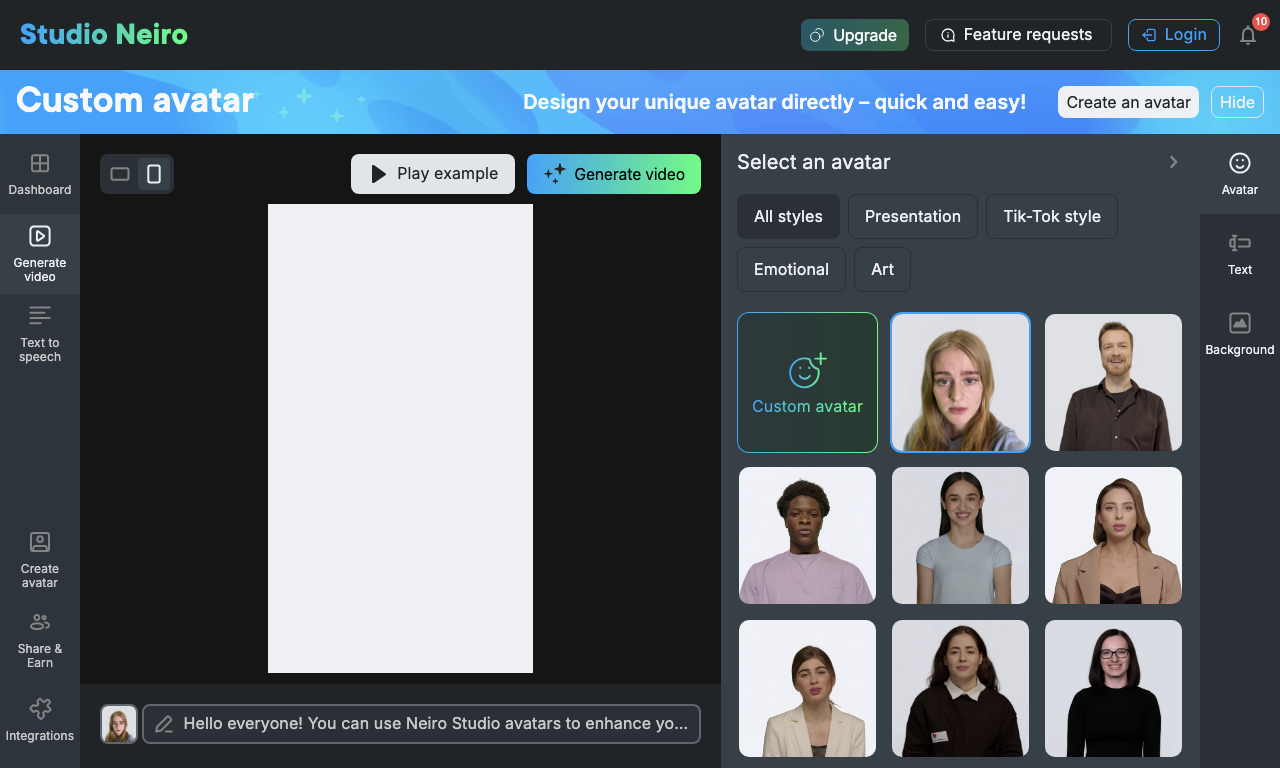Screen dimensions: 1280x768
Task: Filter avatars by Art
Action: pyautogui.click(x=882, y=269)
